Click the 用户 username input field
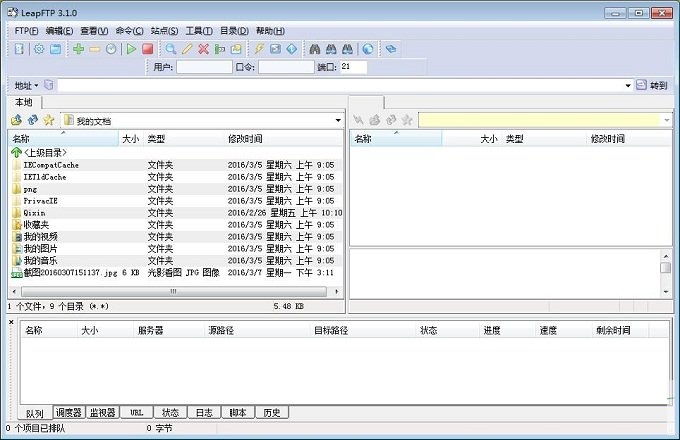This screenshot has height=440, width=680. [x=204, y=67]
